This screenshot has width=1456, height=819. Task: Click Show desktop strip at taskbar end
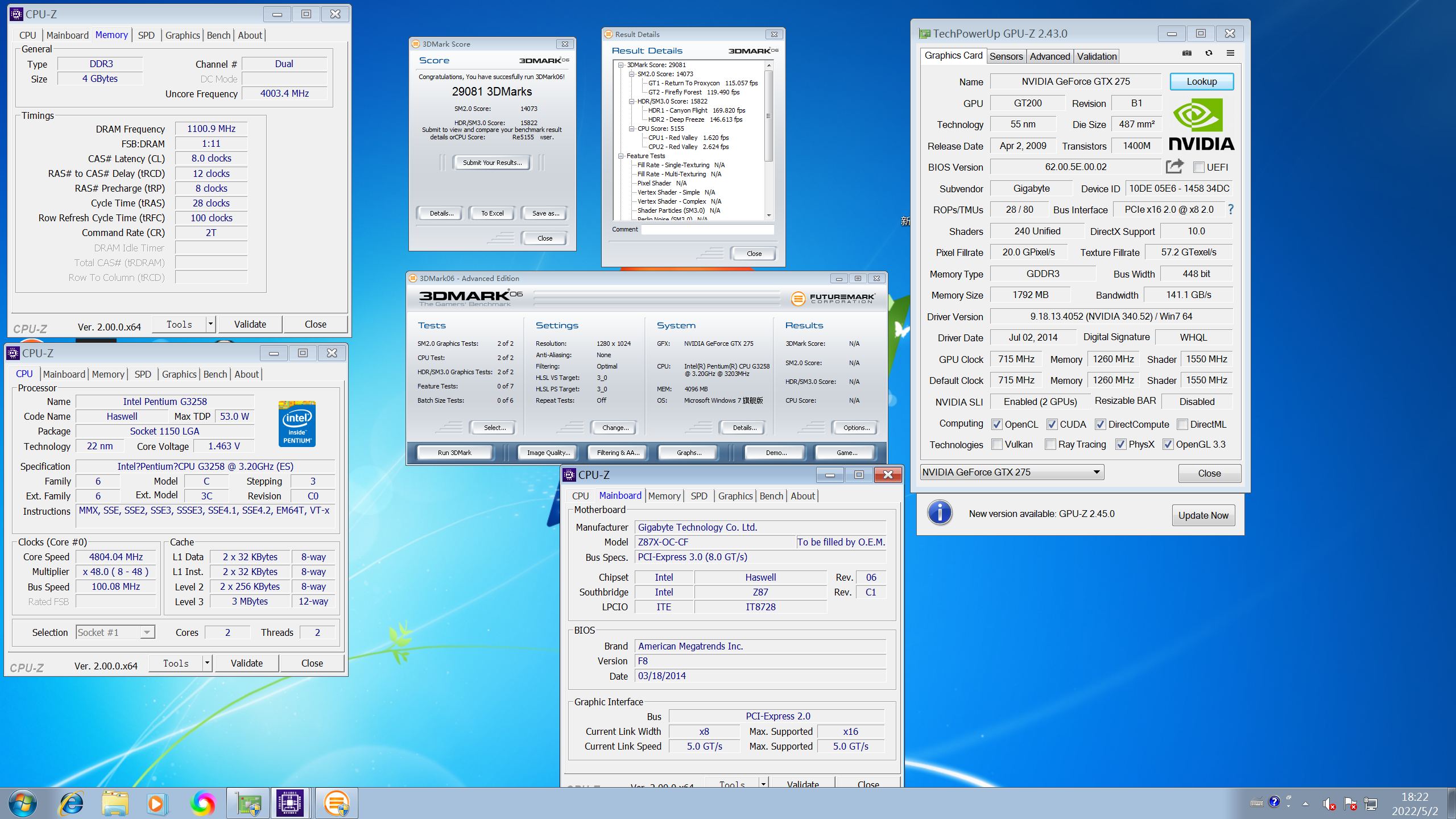1451,803
